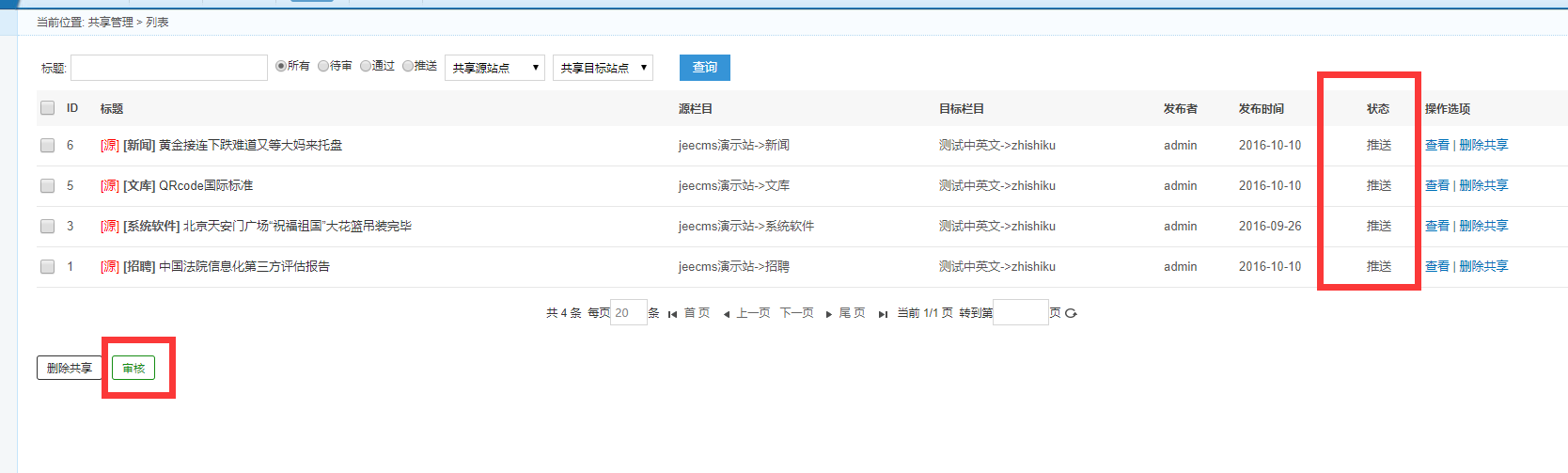Click the go-to-page refresh icon

coord(1071,313)
